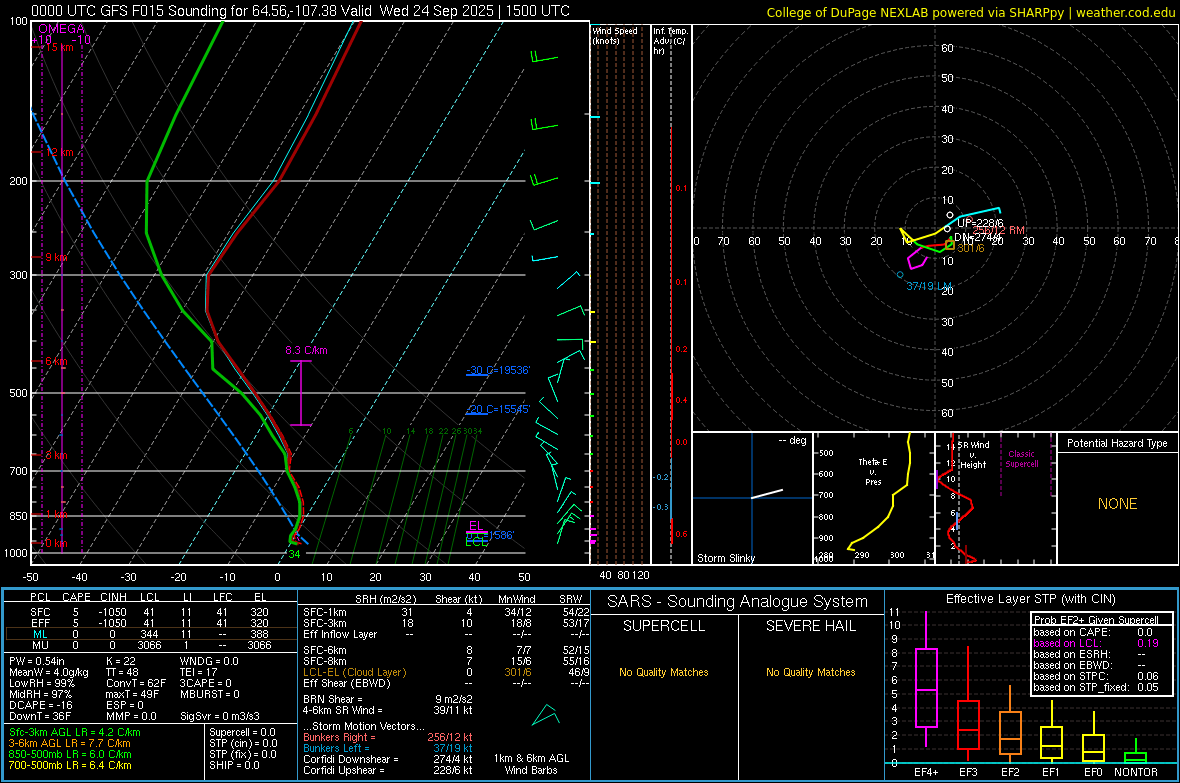Select the 12 km height marker
The width and height of the screenshot is (1180, 783).
(59, 152)
